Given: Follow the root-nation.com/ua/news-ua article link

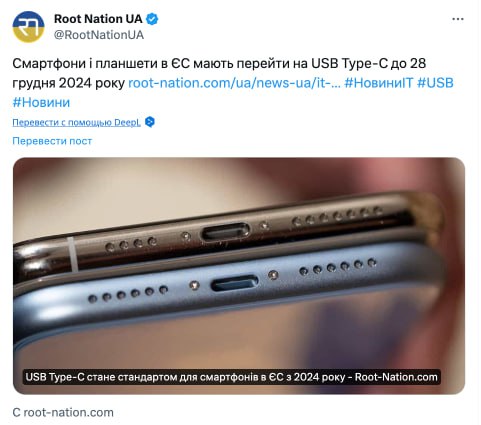Looking at the screenshot, I should point(234,83).
